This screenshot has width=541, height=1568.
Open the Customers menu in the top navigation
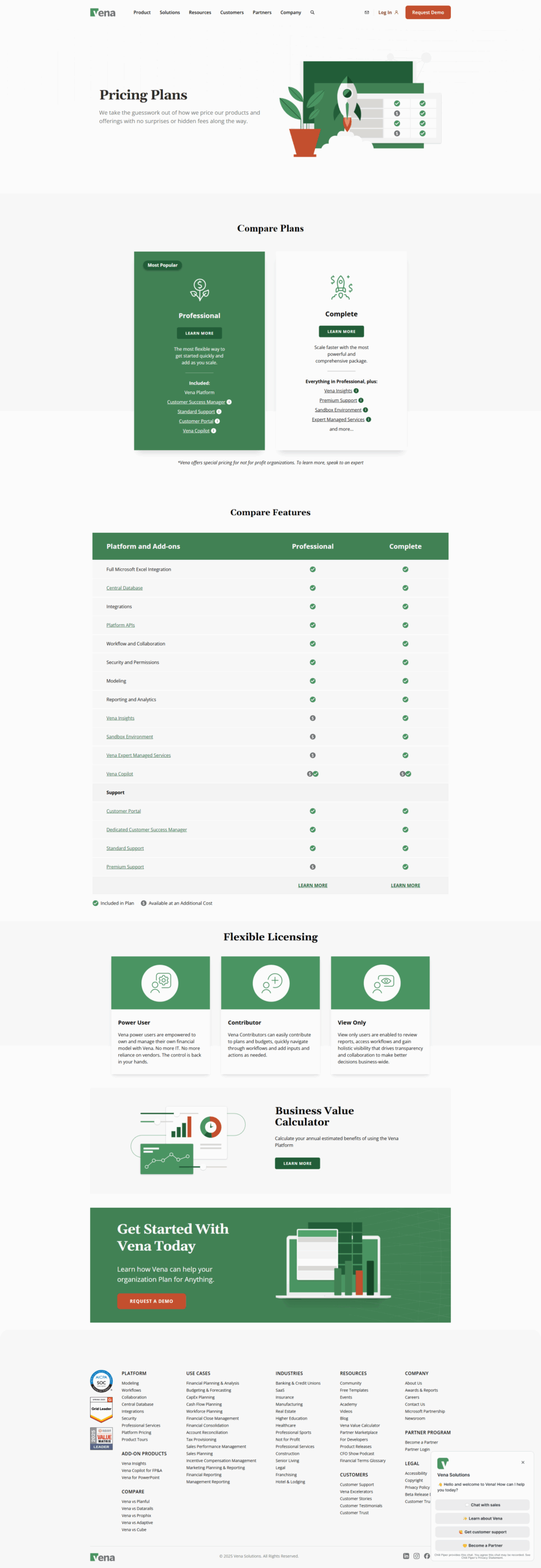(232, 12)
